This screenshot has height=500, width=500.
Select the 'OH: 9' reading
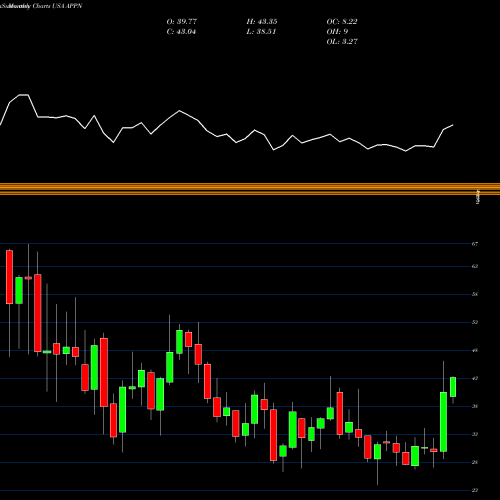point(337,32)
